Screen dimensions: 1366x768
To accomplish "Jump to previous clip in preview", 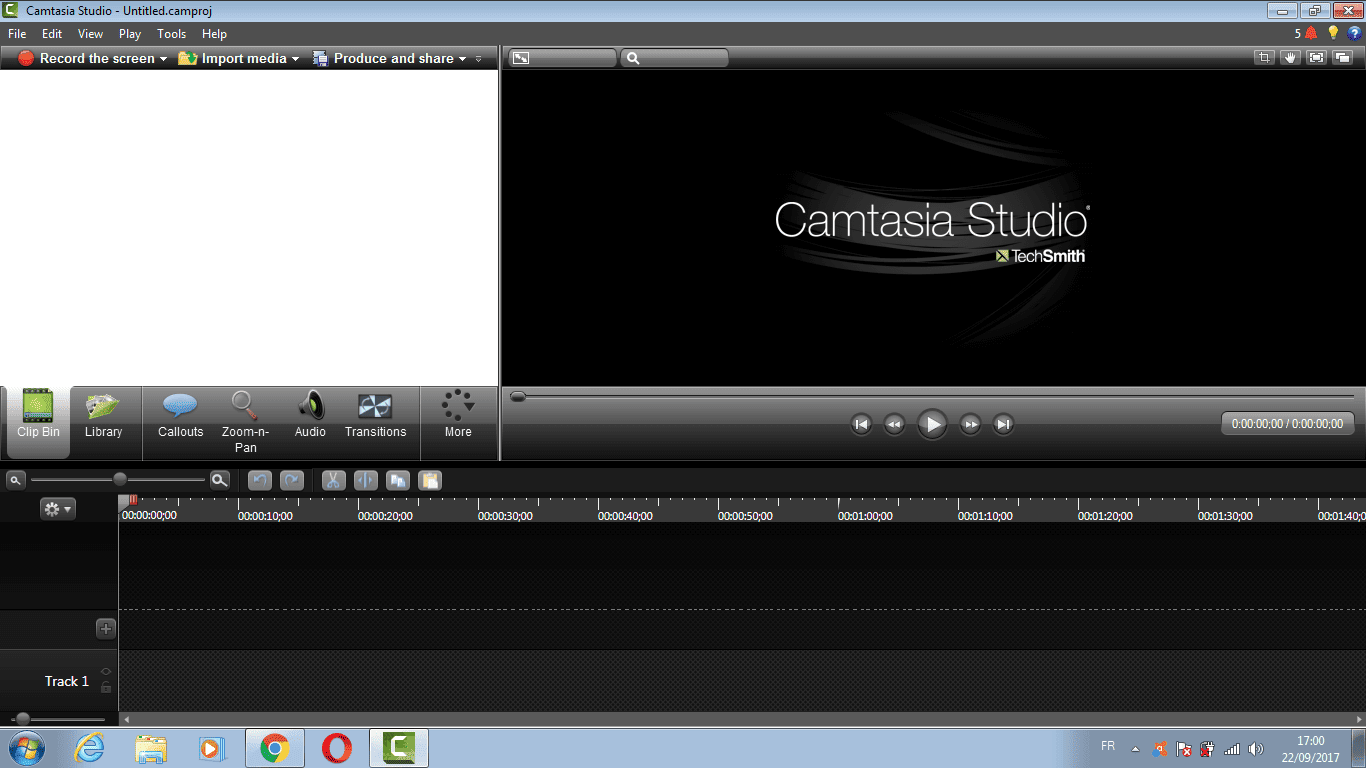I will [861, 424].
